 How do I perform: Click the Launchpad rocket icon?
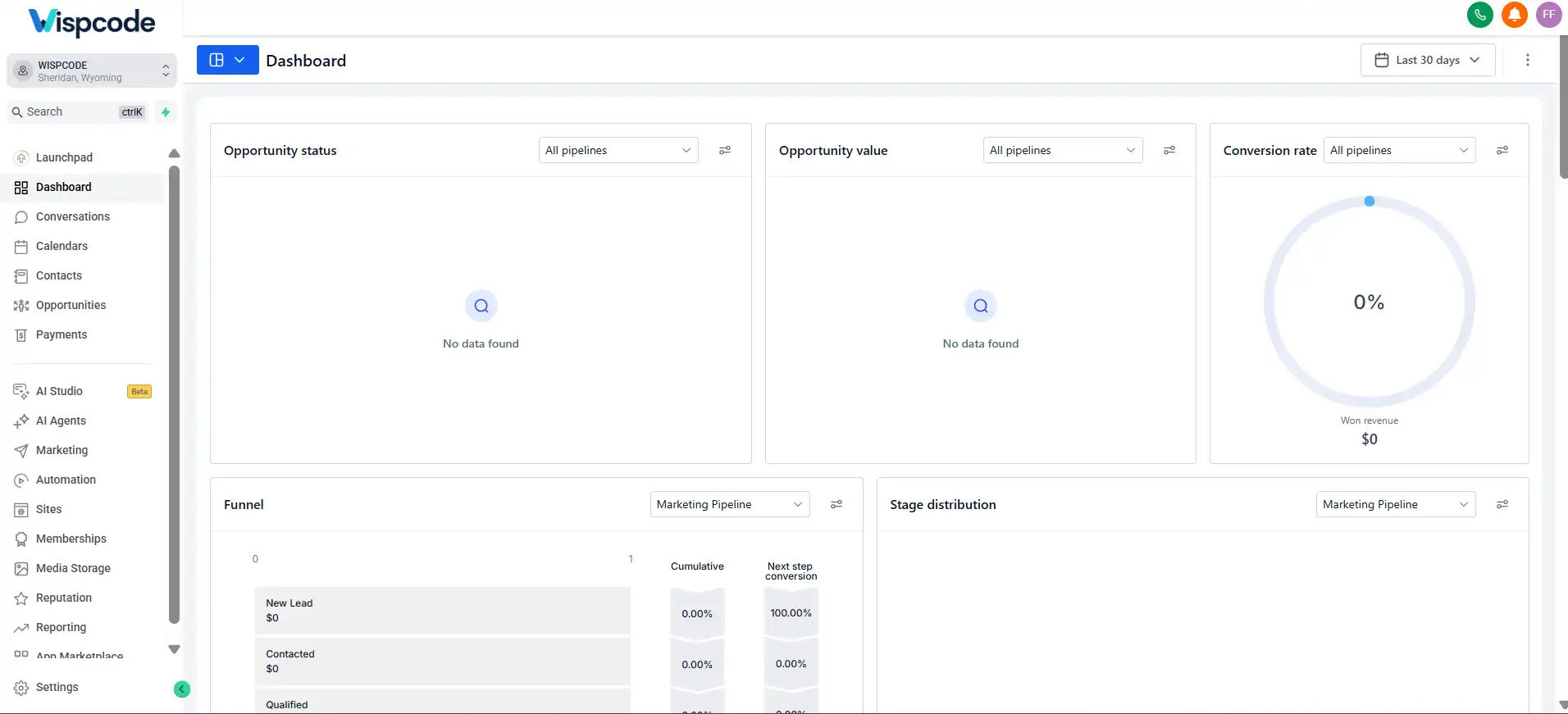coord(21,157)
